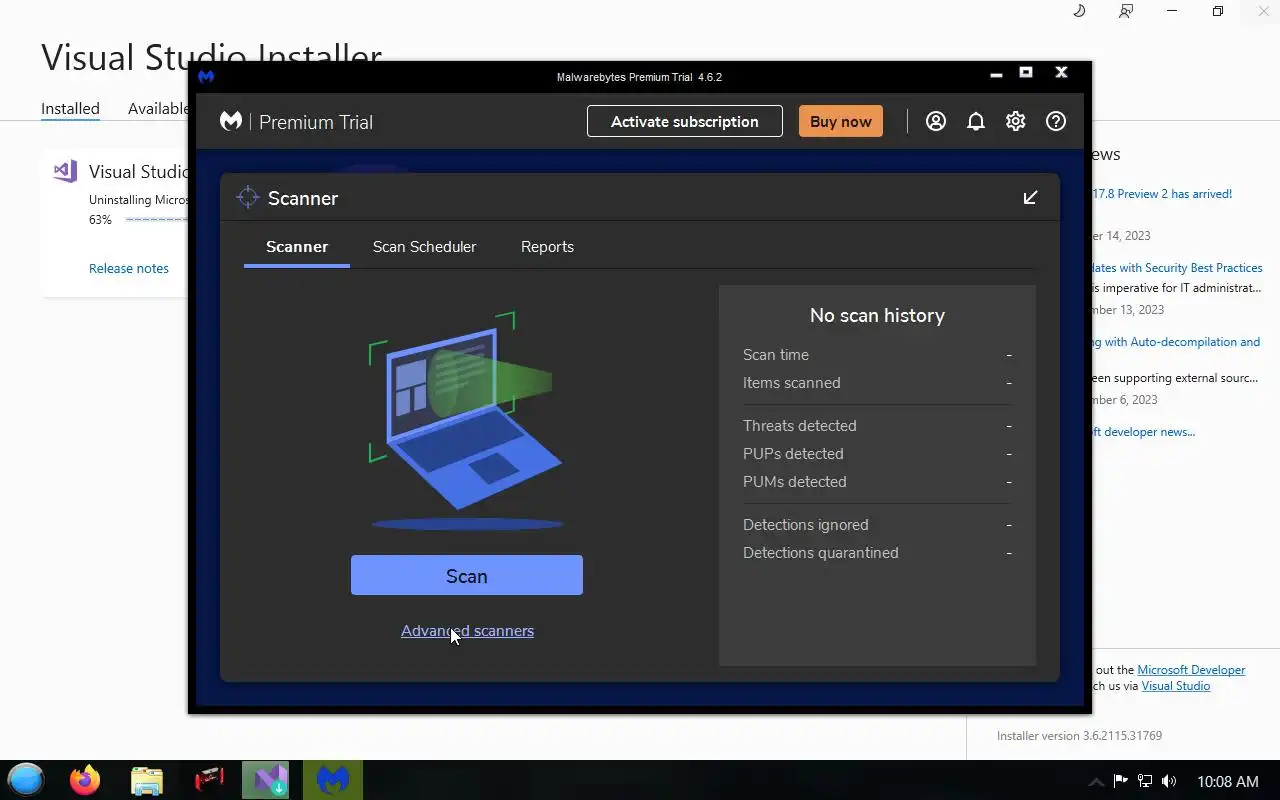Open the Microsoft developer news link
The width and height of the screenshot is (1280, 800).
point(1143,432)
